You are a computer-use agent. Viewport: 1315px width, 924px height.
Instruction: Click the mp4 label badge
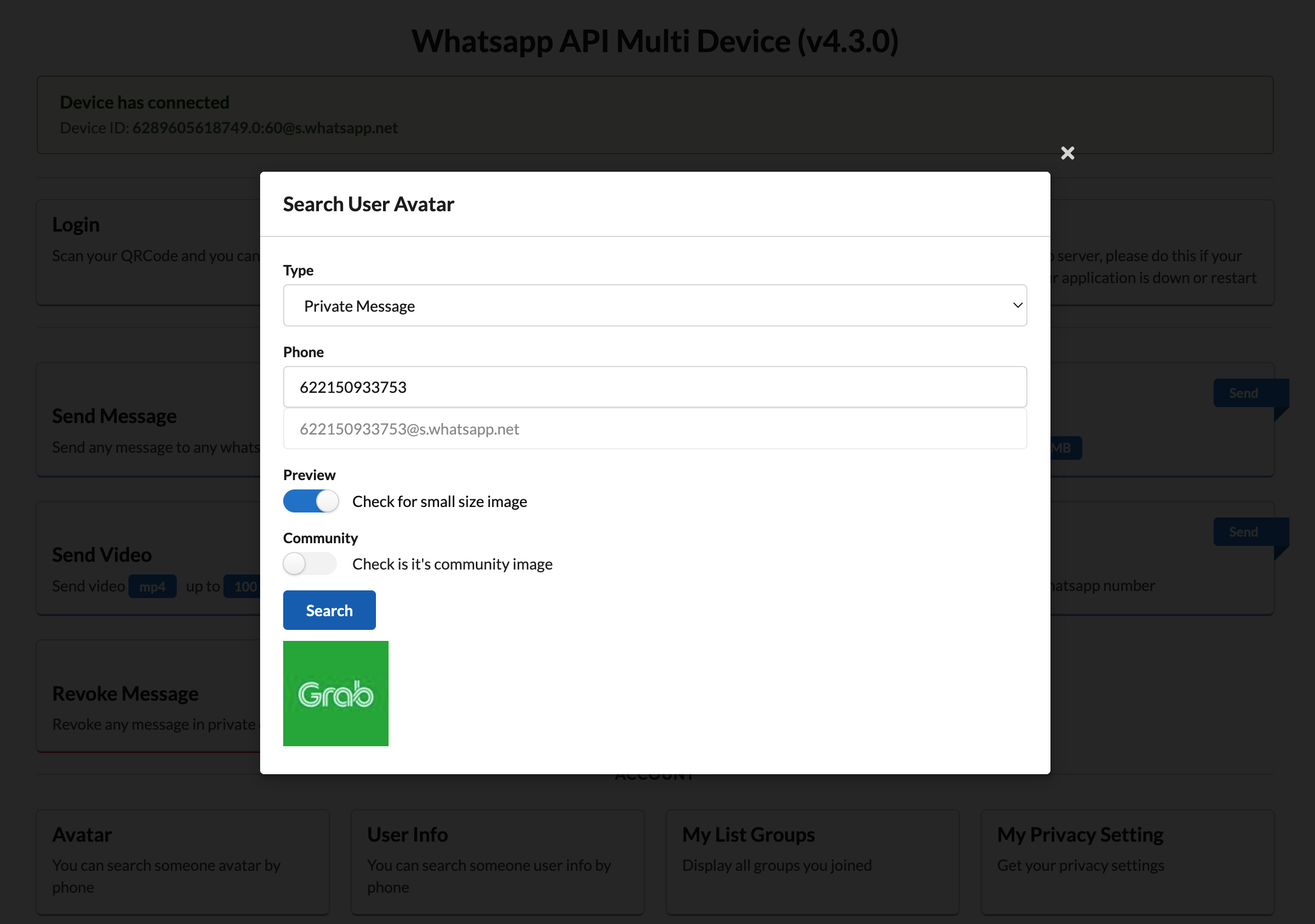click(x=152, y=587)
